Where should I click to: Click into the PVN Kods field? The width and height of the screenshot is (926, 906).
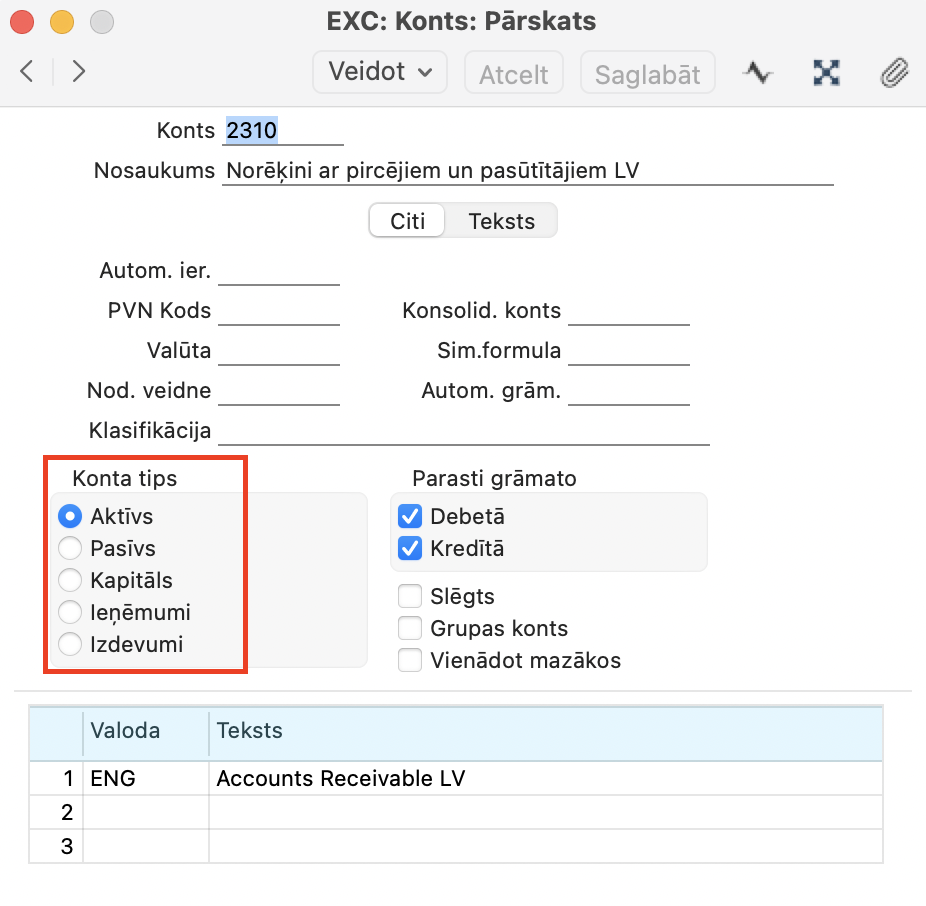click(278, 311)
